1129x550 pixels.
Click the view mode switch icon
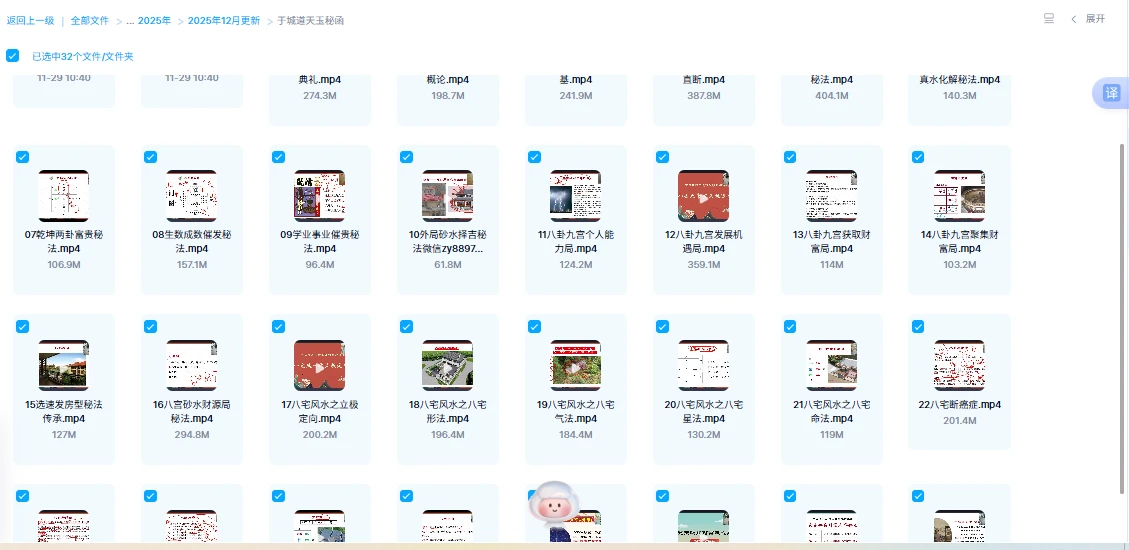1049,19
